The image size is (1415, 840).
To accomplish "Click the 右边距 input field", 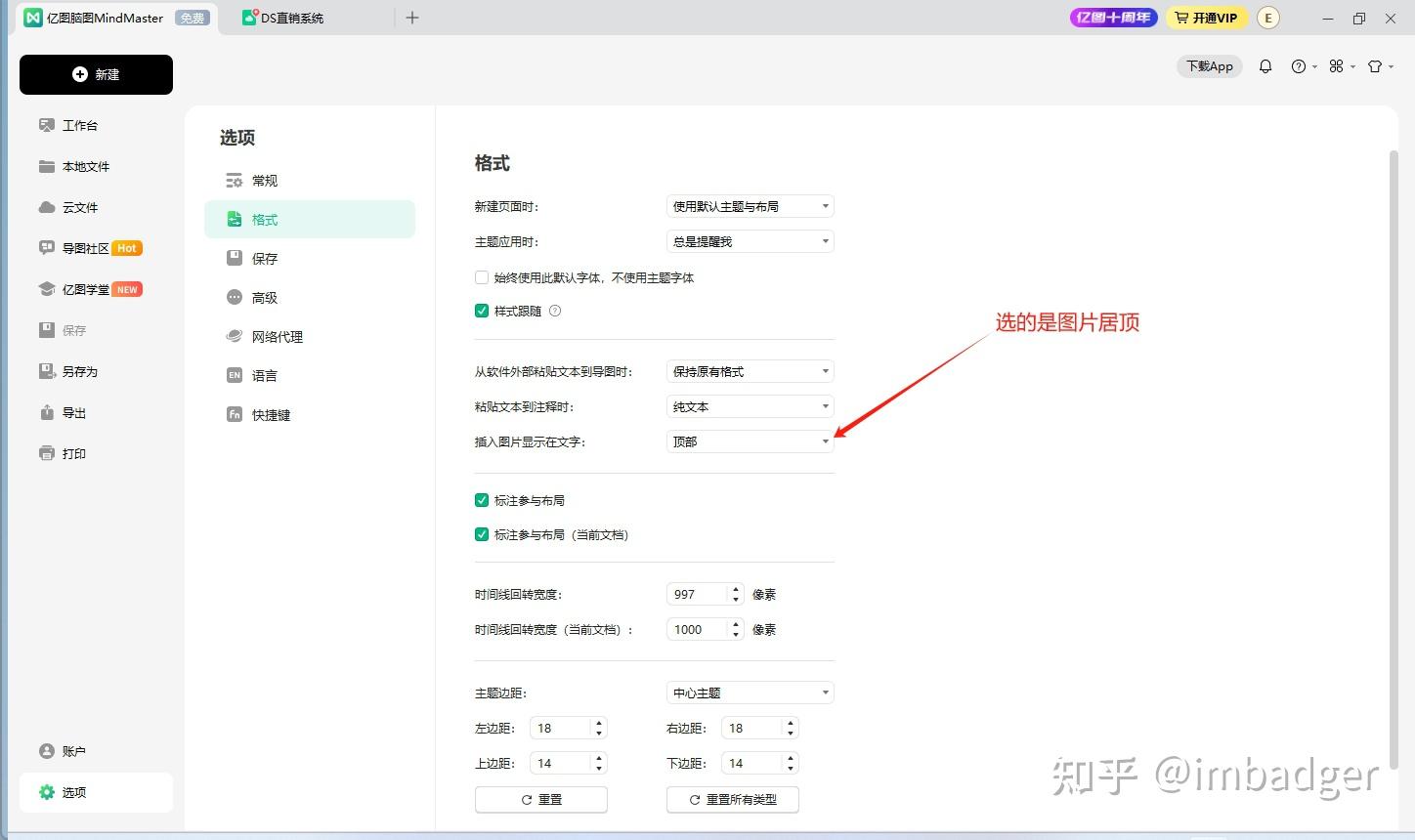I will pyautogui.click(x=752, y=728).
